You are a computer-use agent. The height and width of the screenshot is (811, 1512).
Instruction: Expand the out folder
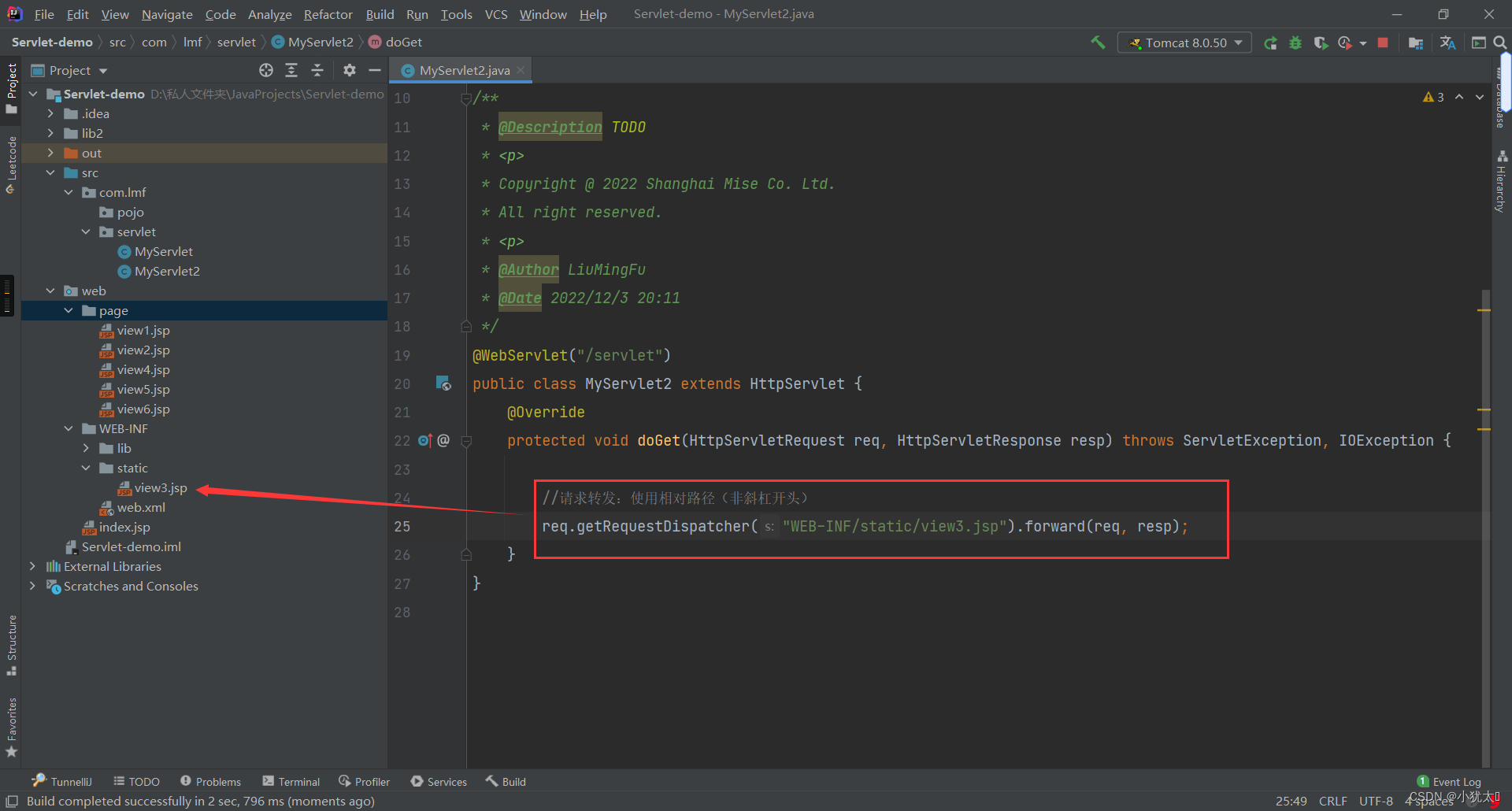click(x=50, y=153)
